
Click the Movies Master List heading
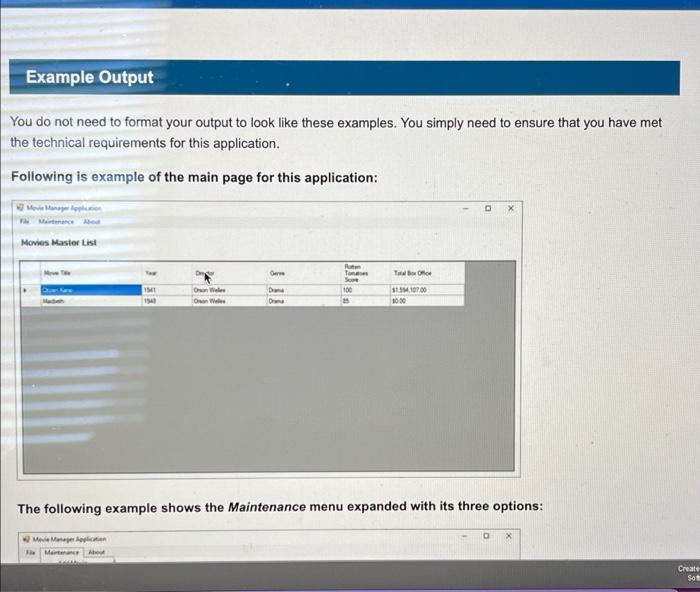pyautogui.click(x=58, y=242)
